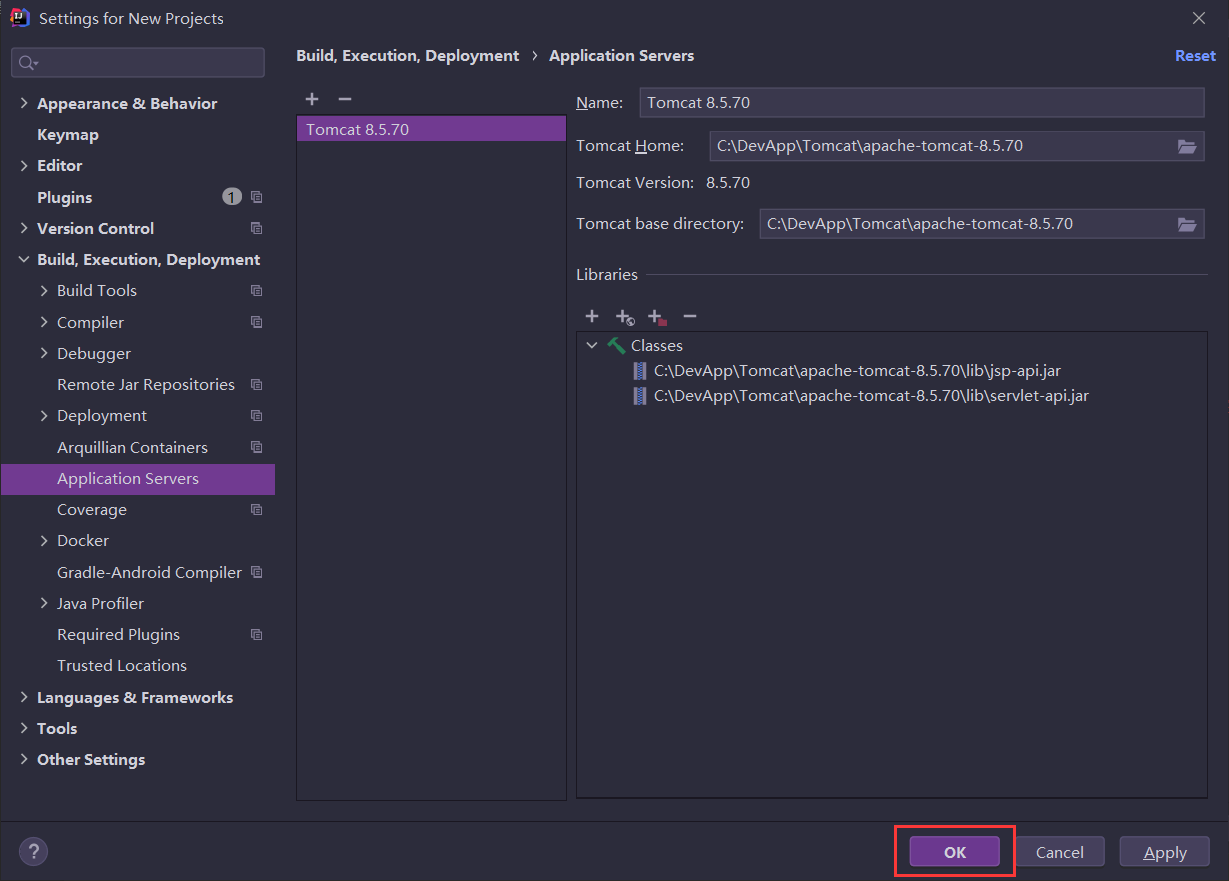Browse for Tomcat base directory folder
This screenshot has height=881, width=1229.
[x=1186, y=224]
